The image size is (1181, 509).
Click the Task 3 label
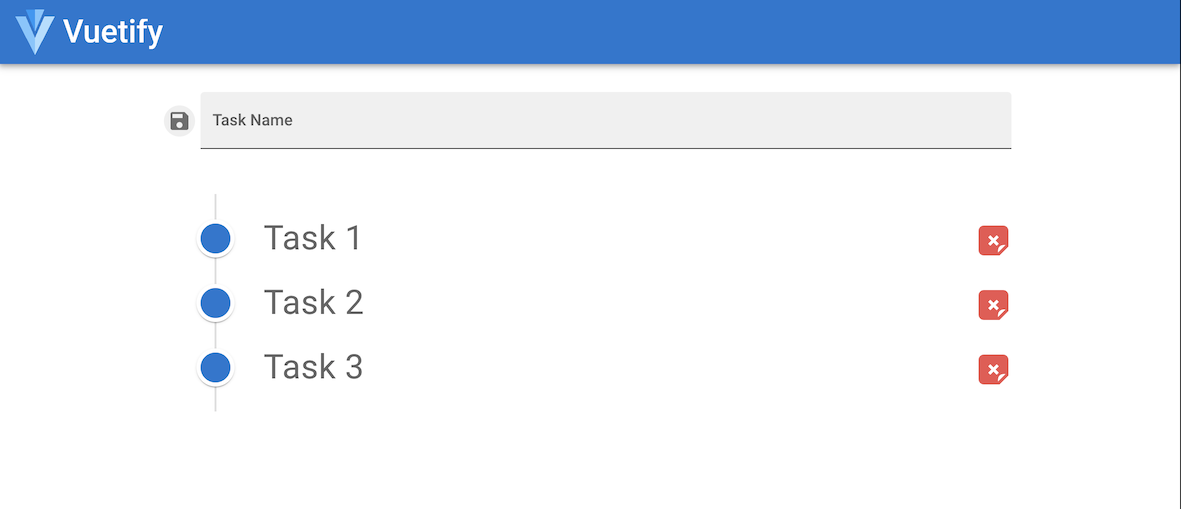pyautogui.click(x=313, y=367)
